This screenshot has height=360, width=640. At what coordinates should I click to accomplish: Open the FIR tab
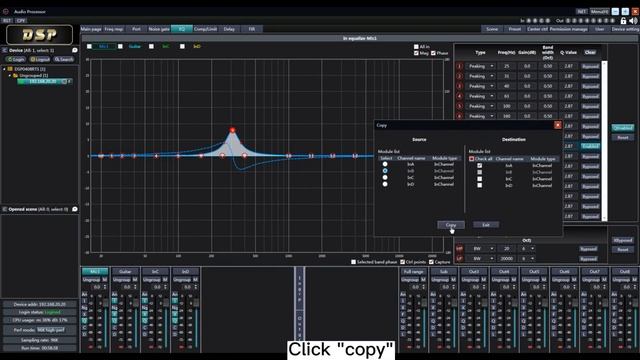coord(252,29)
